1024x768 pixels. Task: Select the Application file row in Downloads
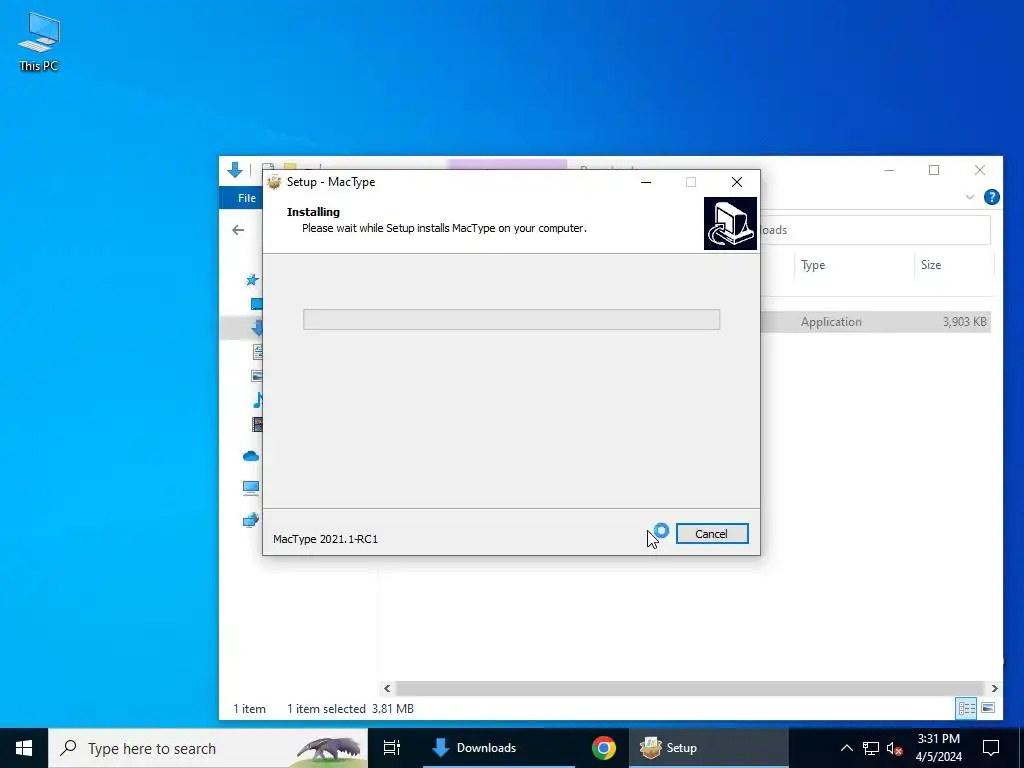pos(876,322)
